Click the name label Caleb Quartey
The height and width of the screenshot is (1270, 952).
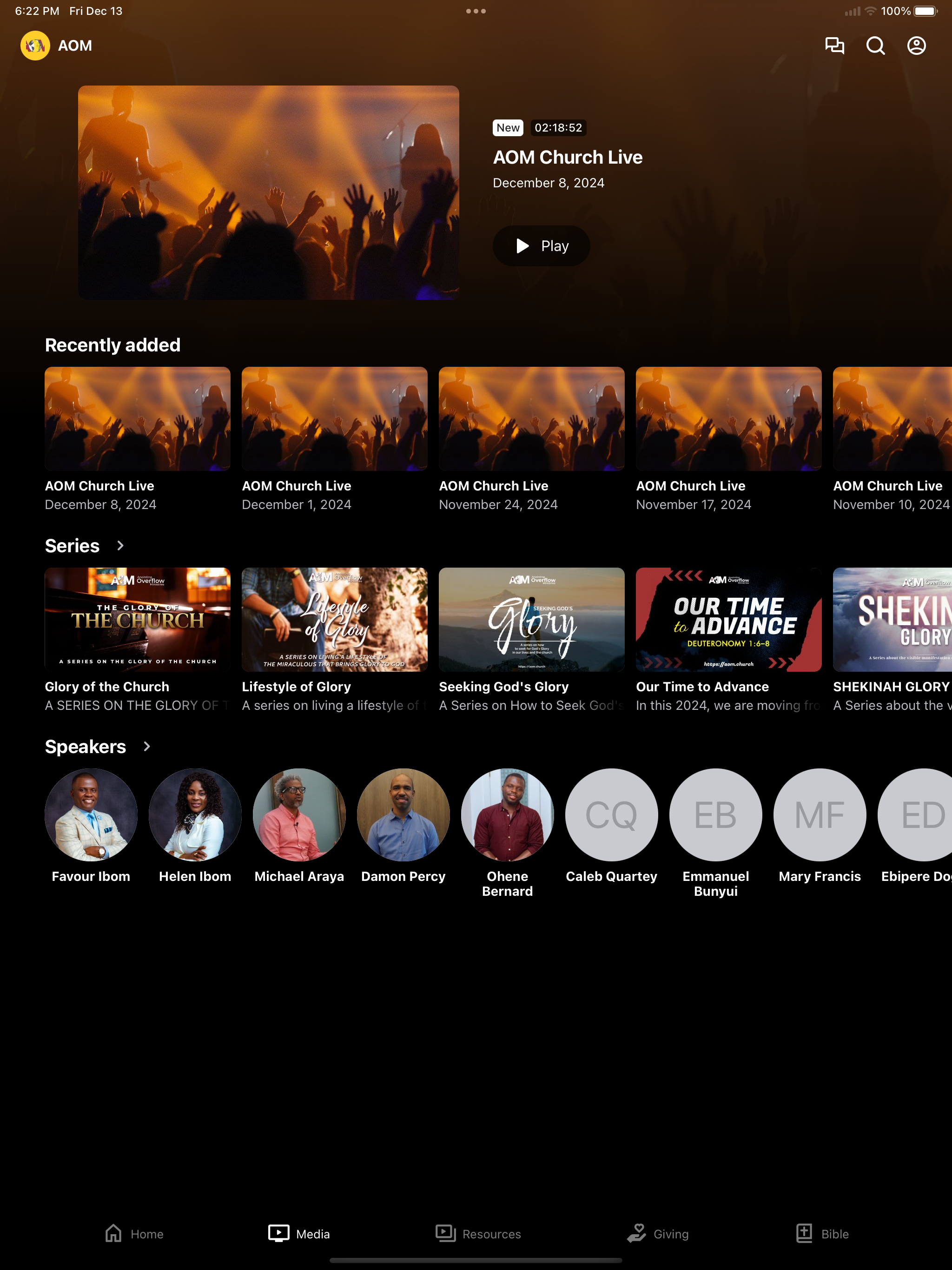(x=612, y=876)
